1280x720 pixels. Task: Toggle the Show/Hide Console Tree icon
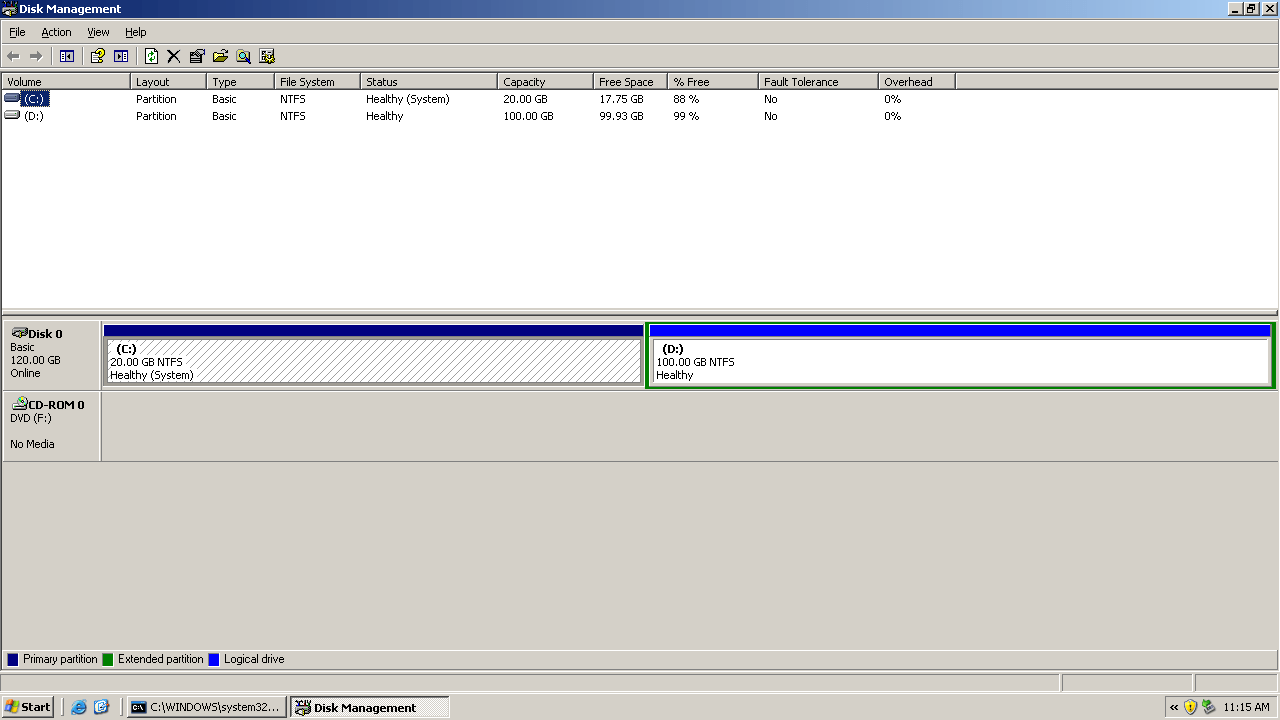(66, 56)
